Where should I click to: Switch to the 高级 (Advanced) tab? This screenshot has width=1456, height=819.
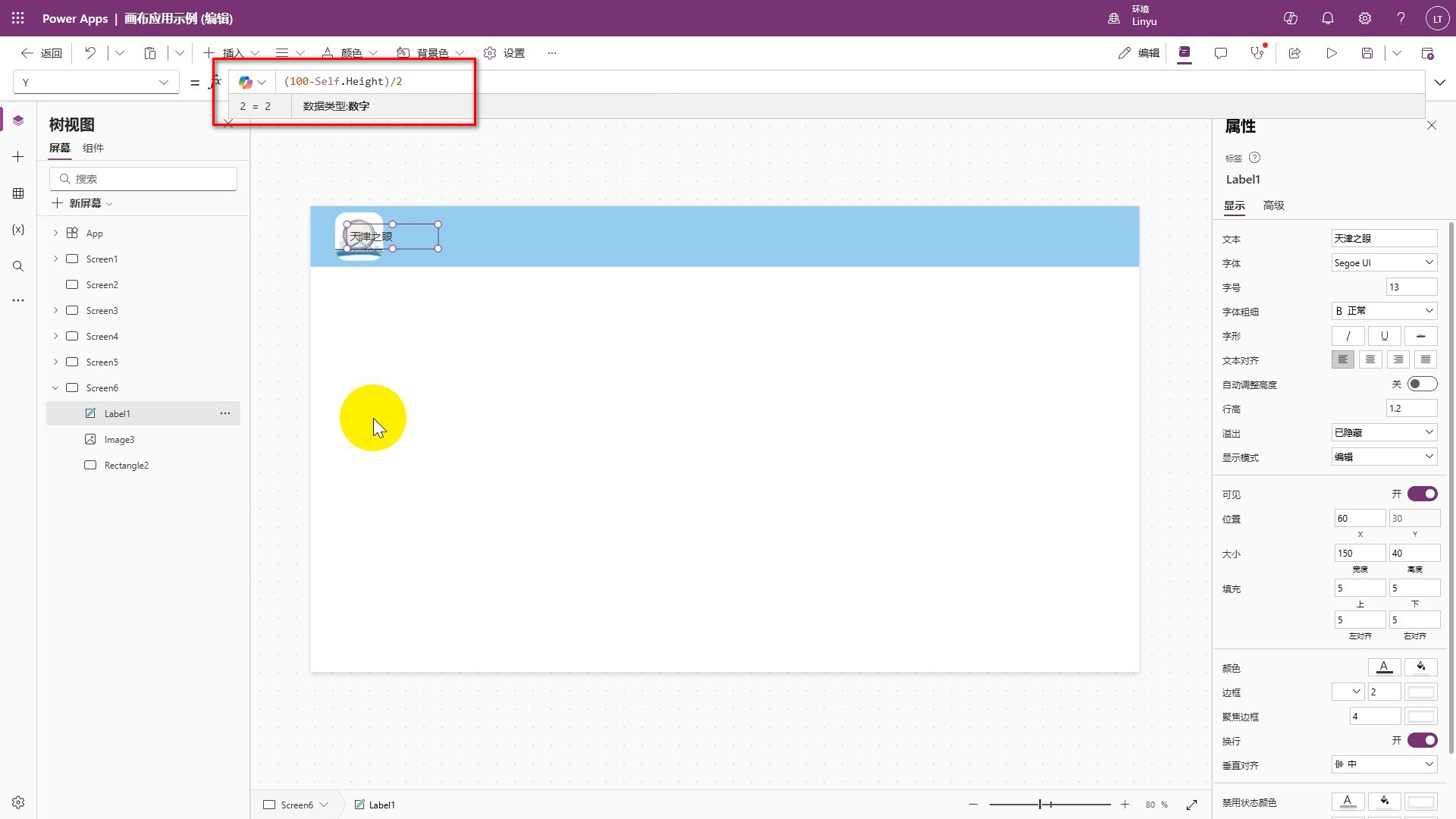tap(1273, 206)
